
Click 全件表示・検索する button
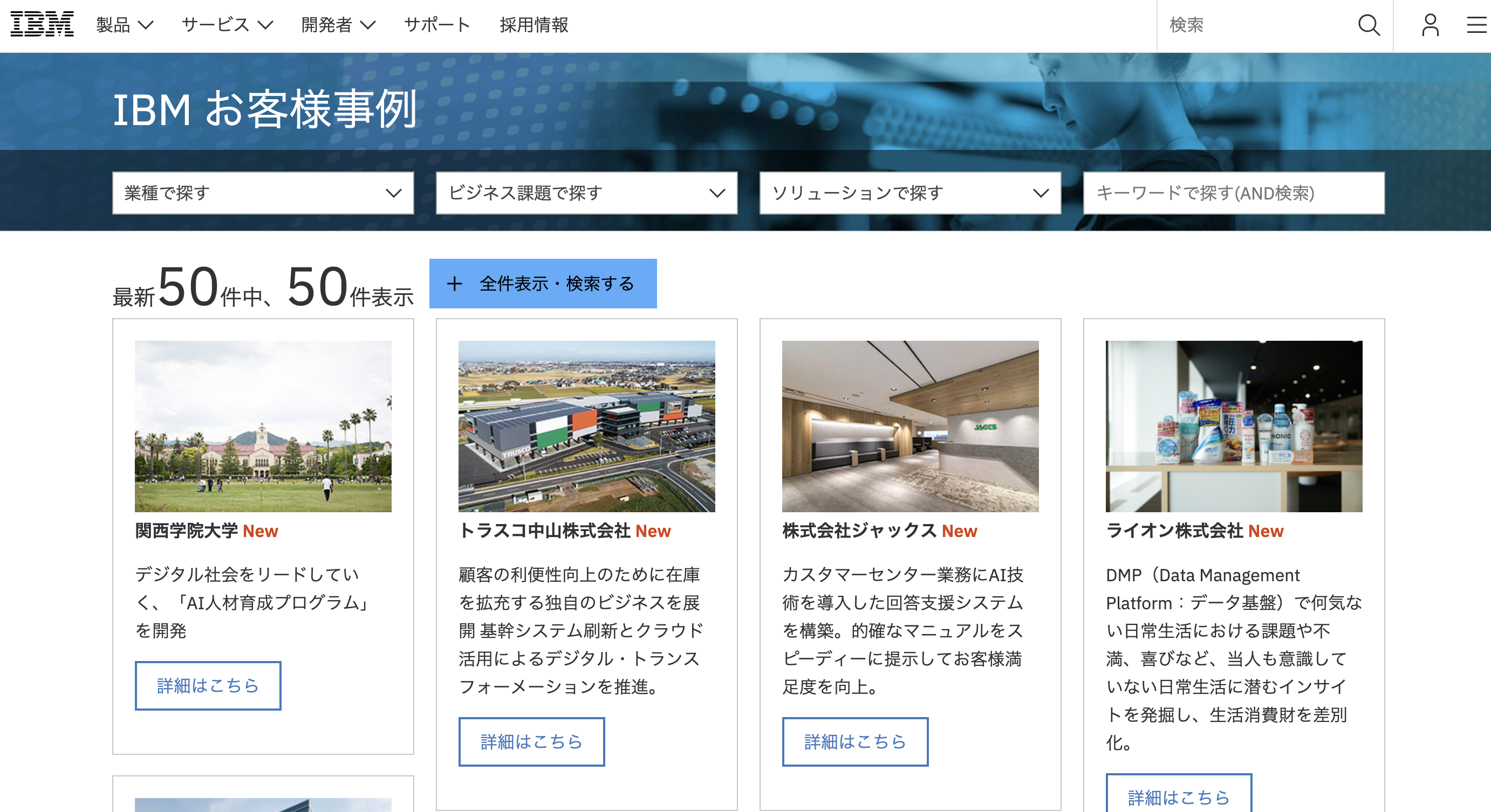[x=543, y=284]
